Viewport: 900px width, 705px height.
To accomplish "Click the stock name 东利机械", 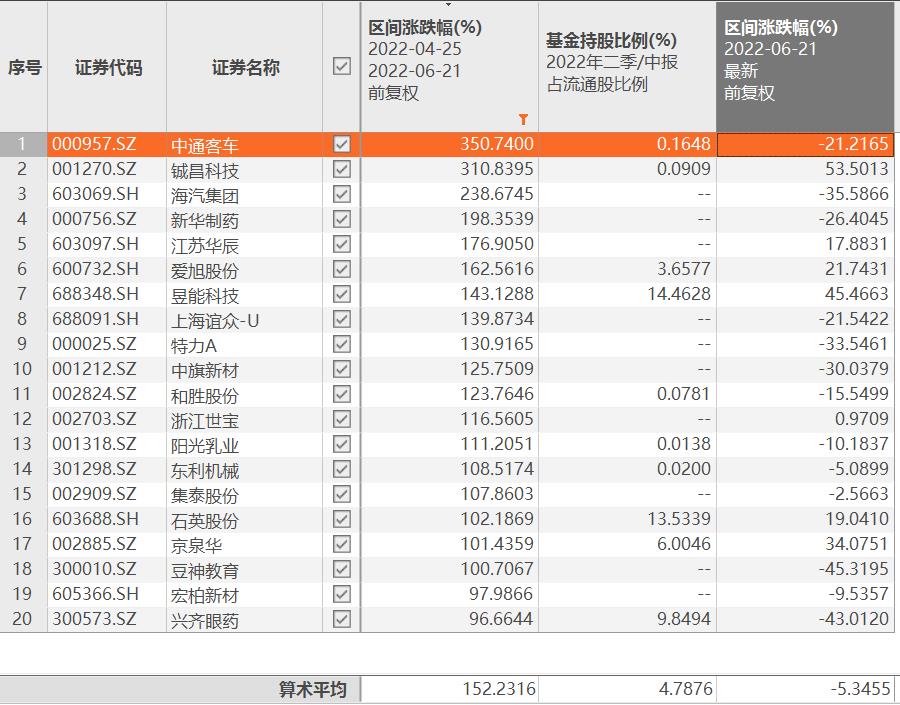I will [205, 470].
